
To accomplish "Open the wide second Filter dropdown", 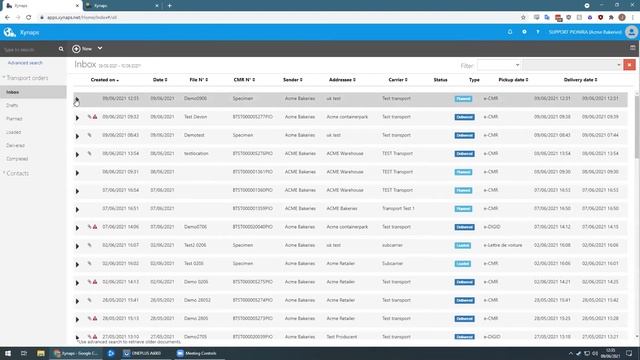I will pyautogui.click(x=572, y=65).
